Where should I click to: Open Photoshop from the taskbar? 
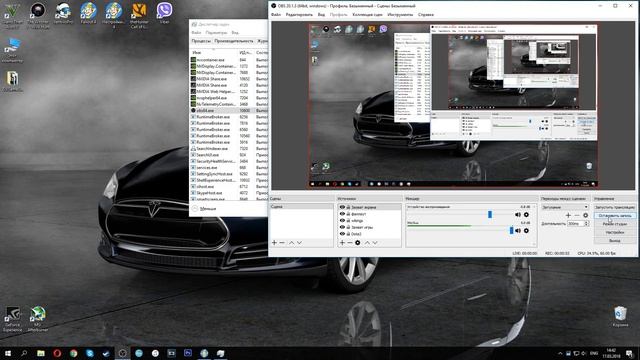tap(188, 353)
